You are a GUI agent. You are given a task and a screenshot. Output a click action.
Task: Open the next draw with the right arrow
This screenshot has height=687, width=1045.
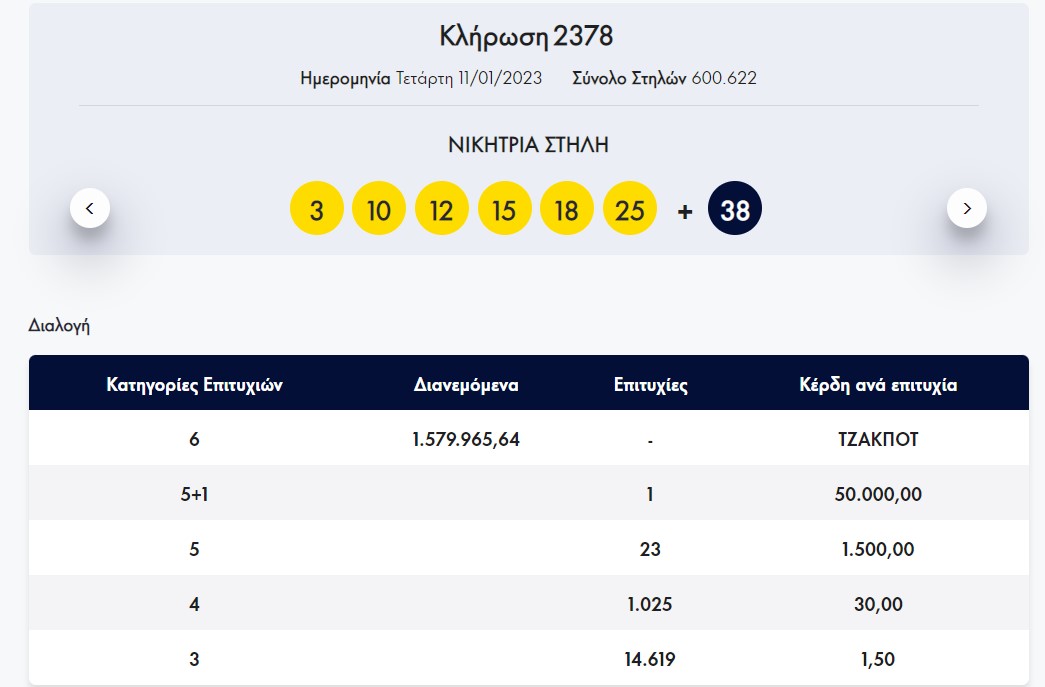pos(966,207)
